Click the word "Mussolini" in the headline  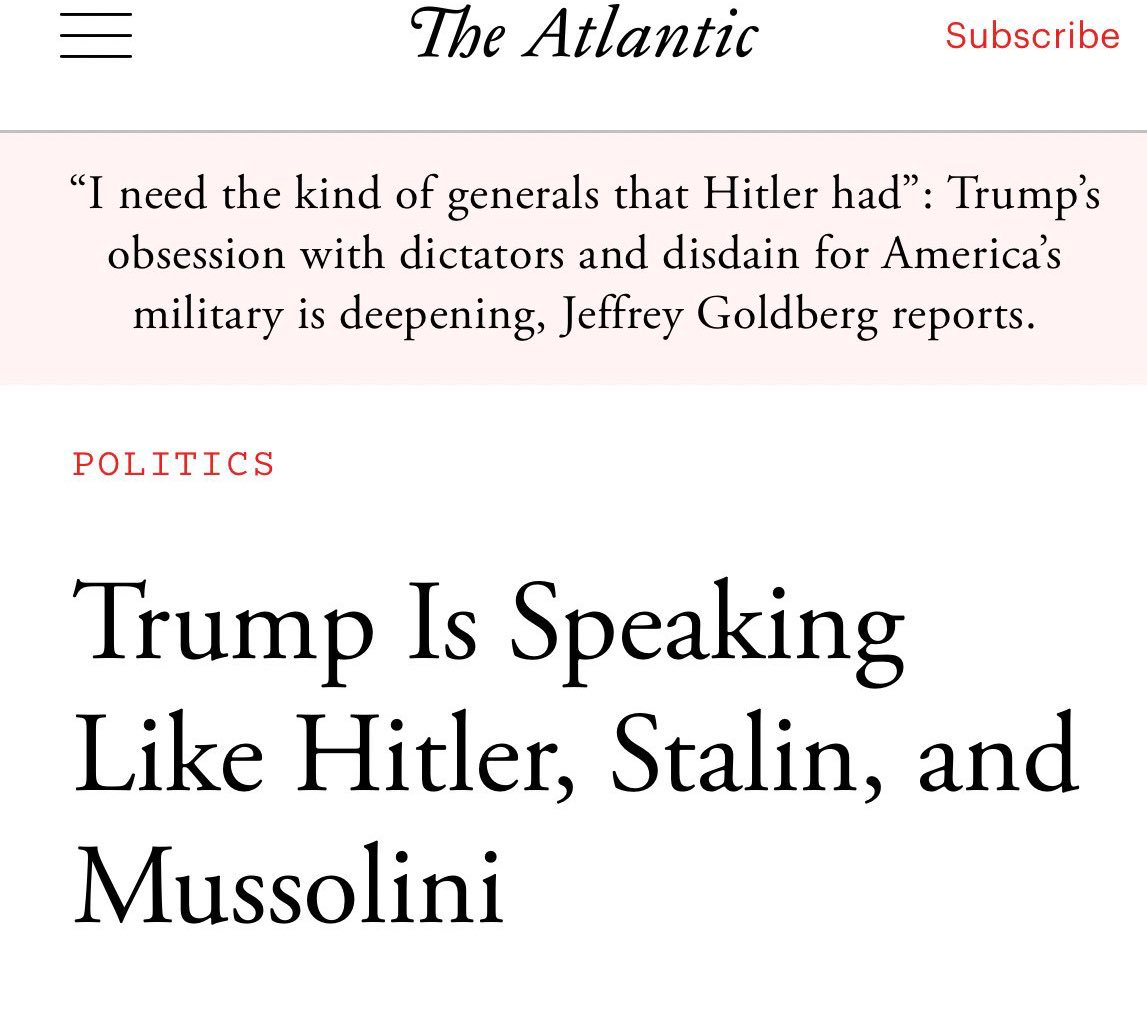pos(289,886)
